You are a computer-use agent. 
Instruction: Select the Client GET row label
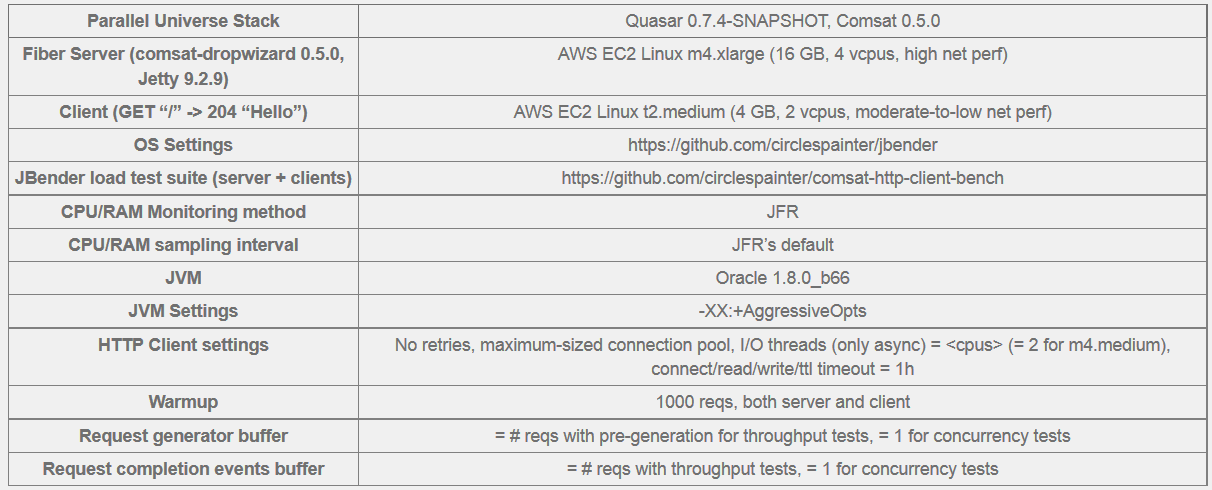pos(183,112)
